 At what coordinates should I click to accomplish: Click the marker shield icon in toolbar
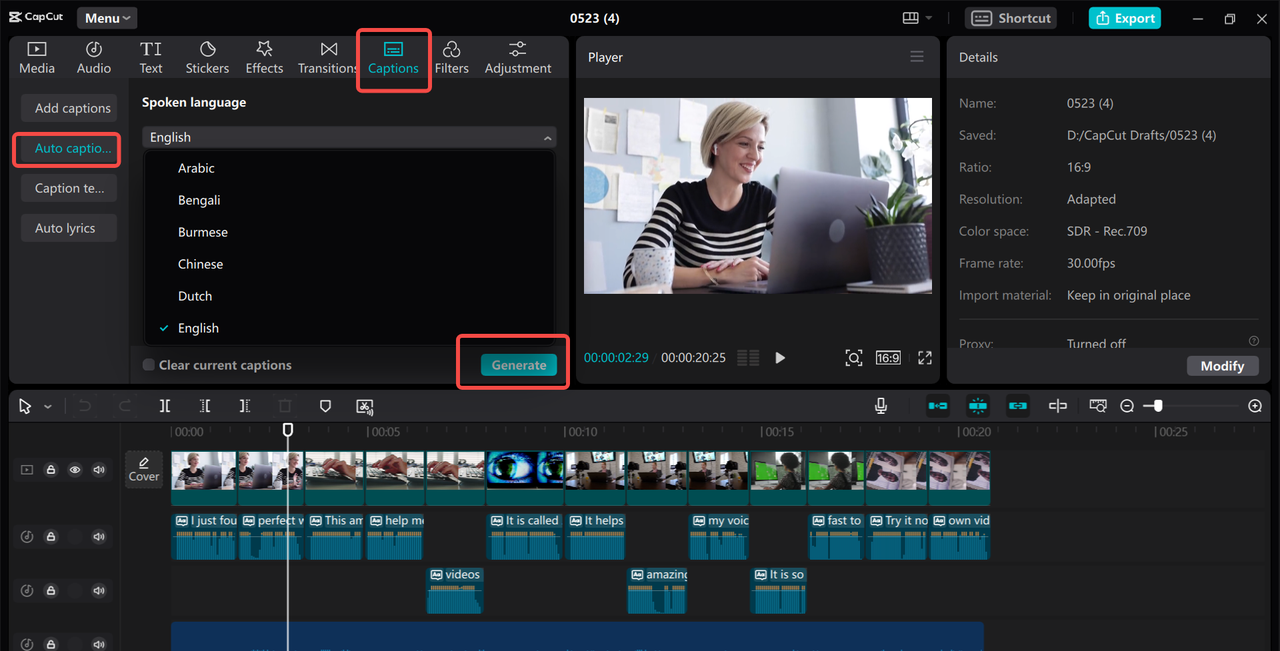click(x=325, y=406)
